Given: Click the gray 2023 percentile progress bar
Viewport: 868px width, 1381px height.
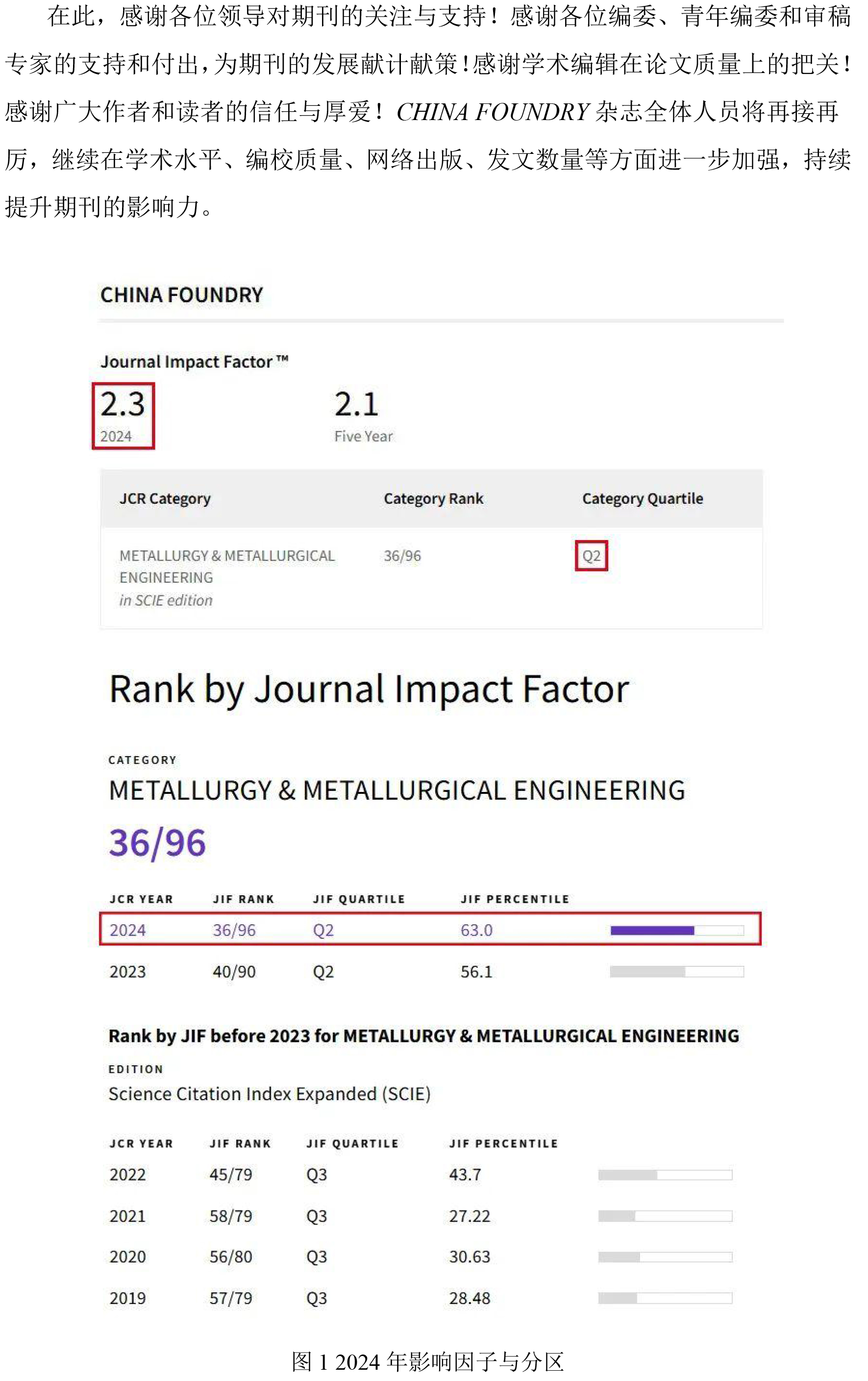Looking at the screenshot, I should tap(677, 971).
